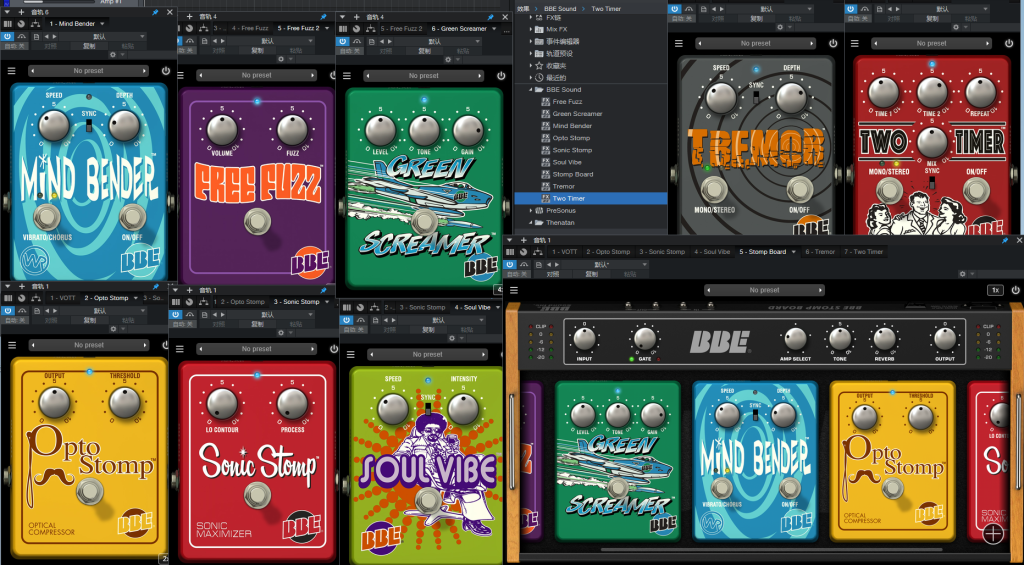Image resolution: width=1024 pixels, height=565 pixels.
Task: Open hamburger menu in Mind Bender plugin
Action: (x=11, y=71)
